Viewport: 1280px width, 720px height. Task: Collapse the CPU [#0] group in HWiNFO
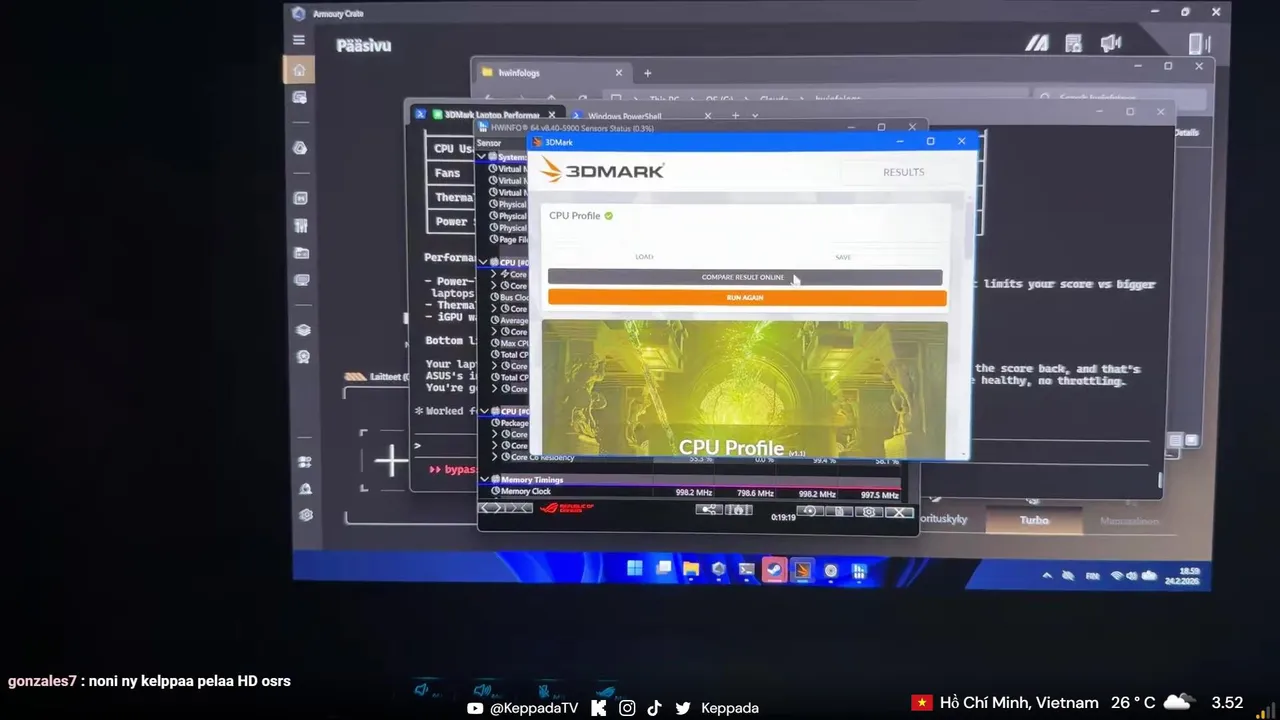pos(483,262)
